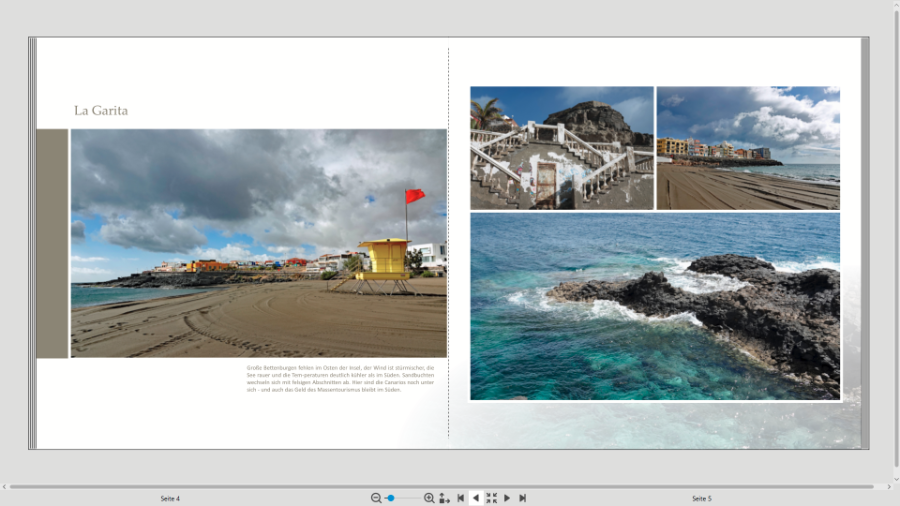The height and width of the screenshot is (506, 900).
Task: Click the horizontal scrollbar right arrow
Action: tap(887, 487)
